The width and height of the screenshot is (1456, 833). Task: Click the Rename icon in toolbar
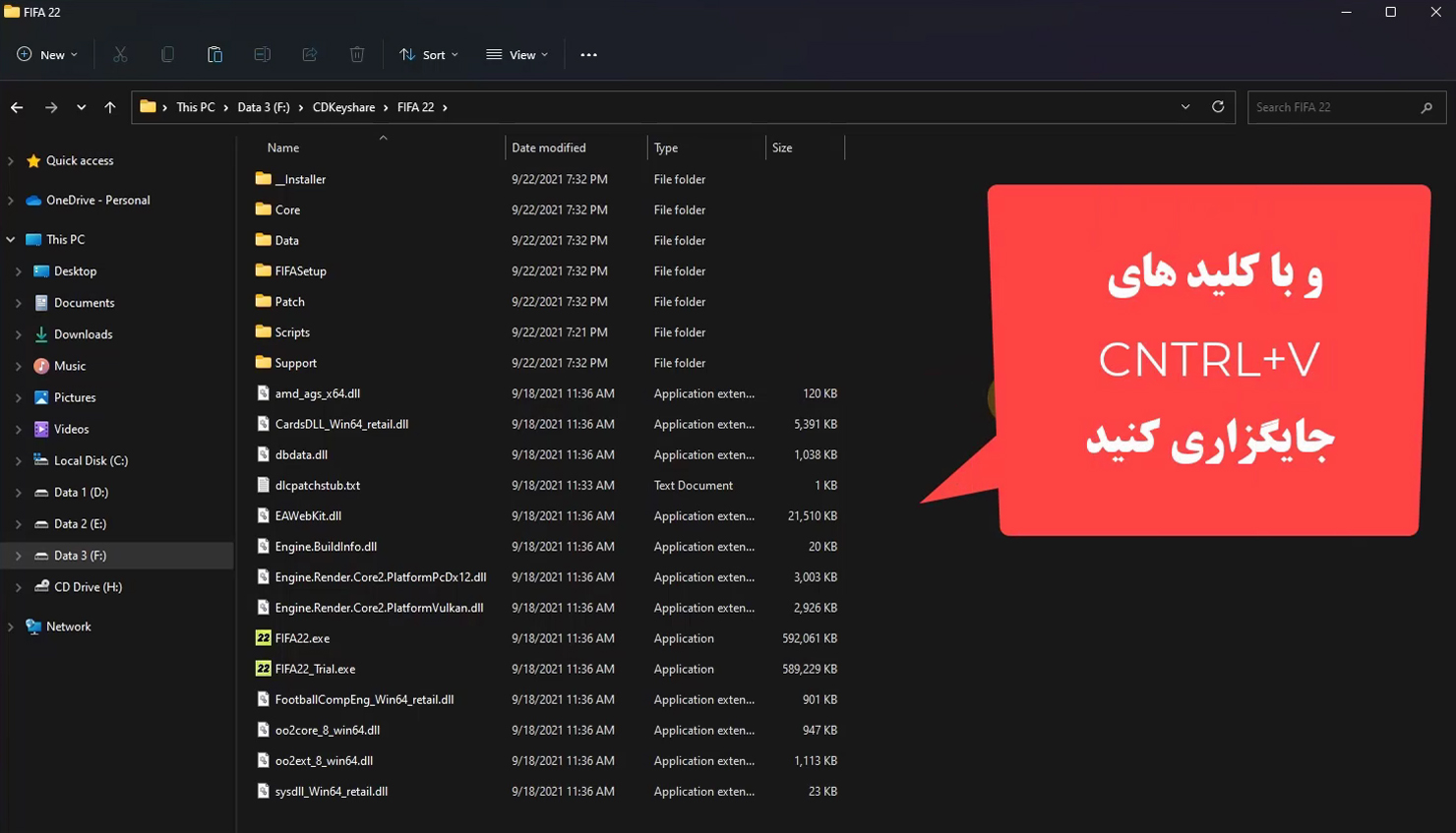pyautogui.click(x=262, y=55)
